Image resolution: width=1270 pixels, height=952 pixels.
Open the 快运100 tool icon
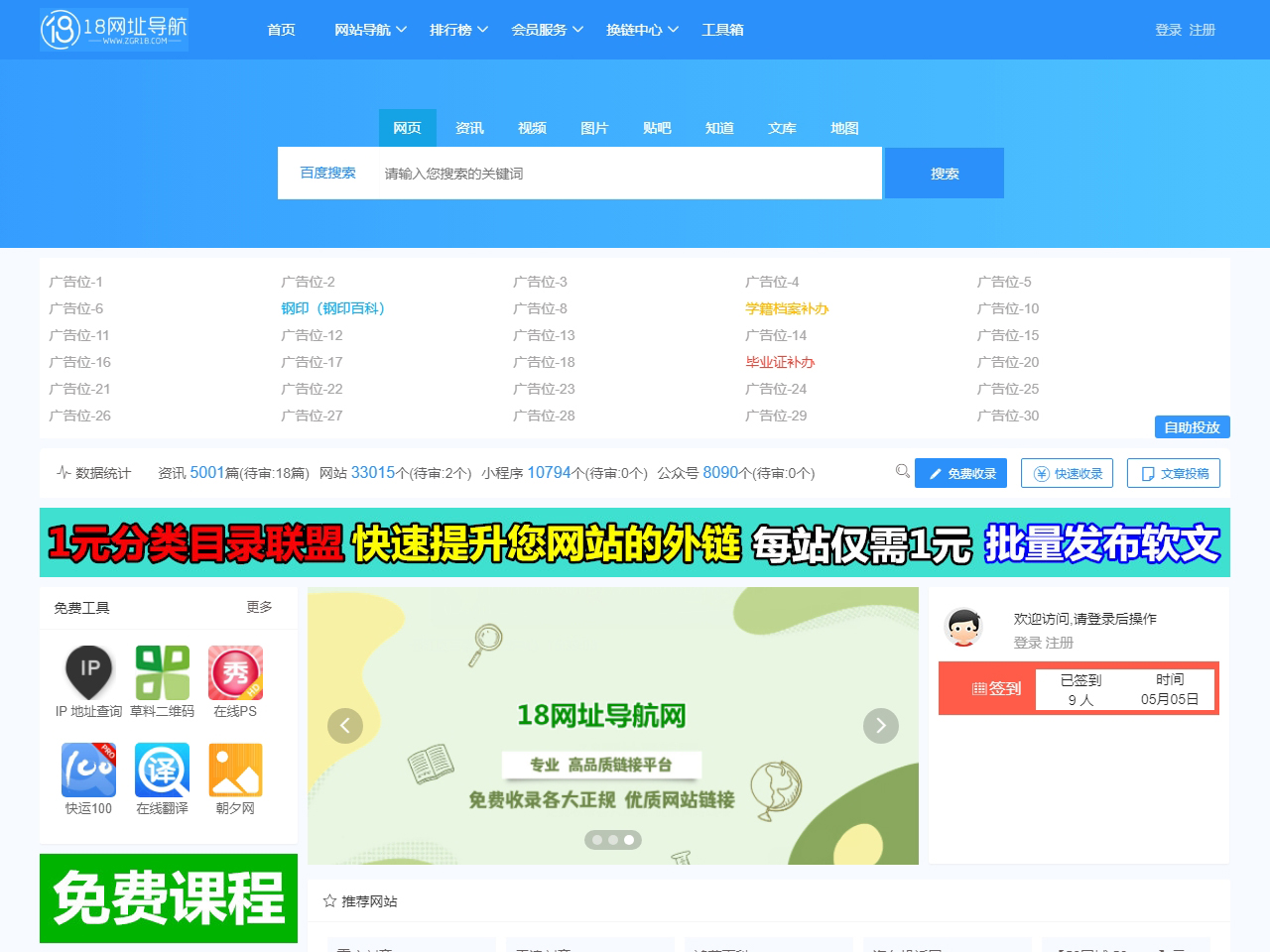[x=89, y=770]
